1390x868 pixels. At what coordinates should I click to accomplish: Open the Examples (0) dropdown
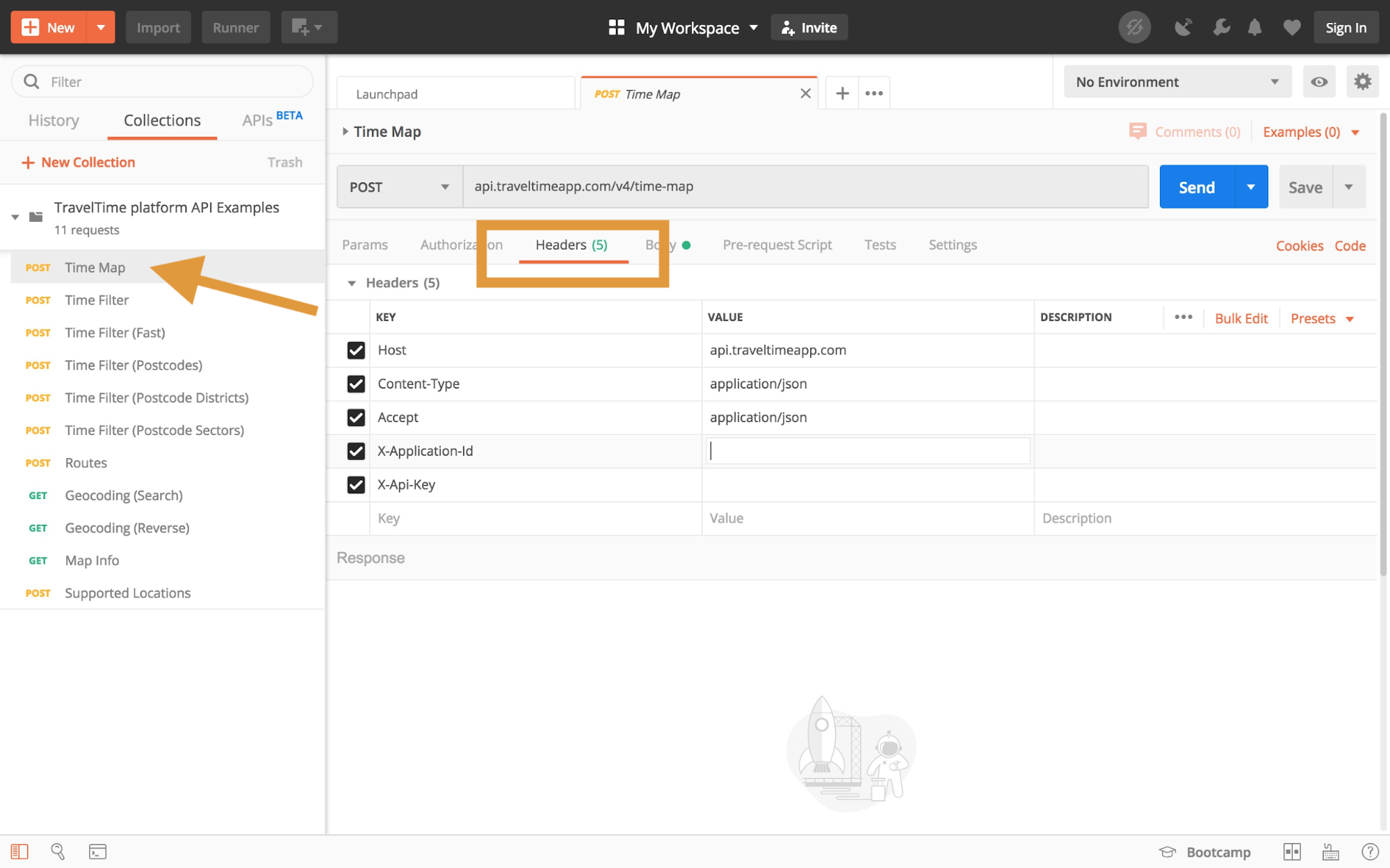tap(1311, 132)
